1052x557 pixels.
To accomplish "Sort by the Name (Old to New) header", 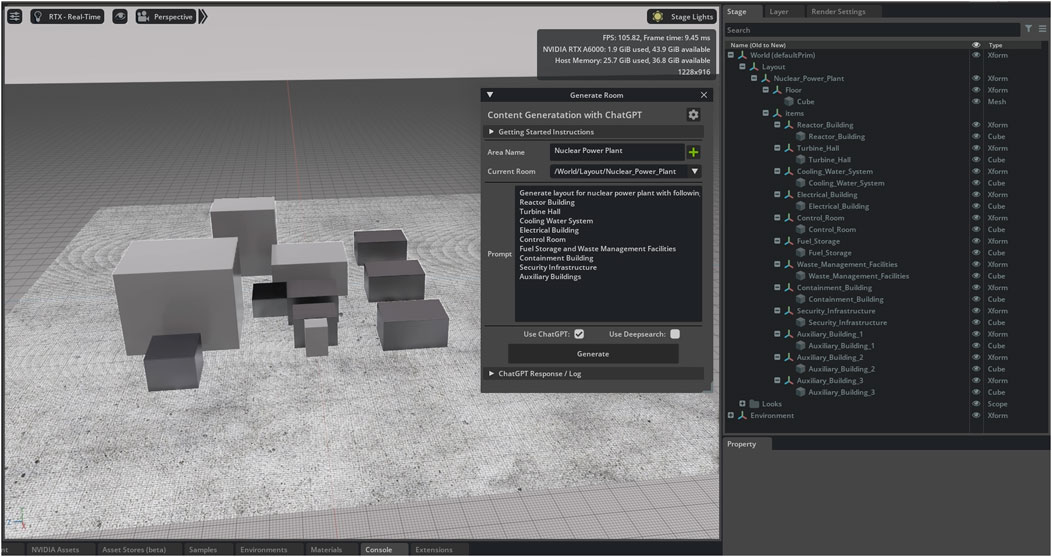I will coord(757,45).
